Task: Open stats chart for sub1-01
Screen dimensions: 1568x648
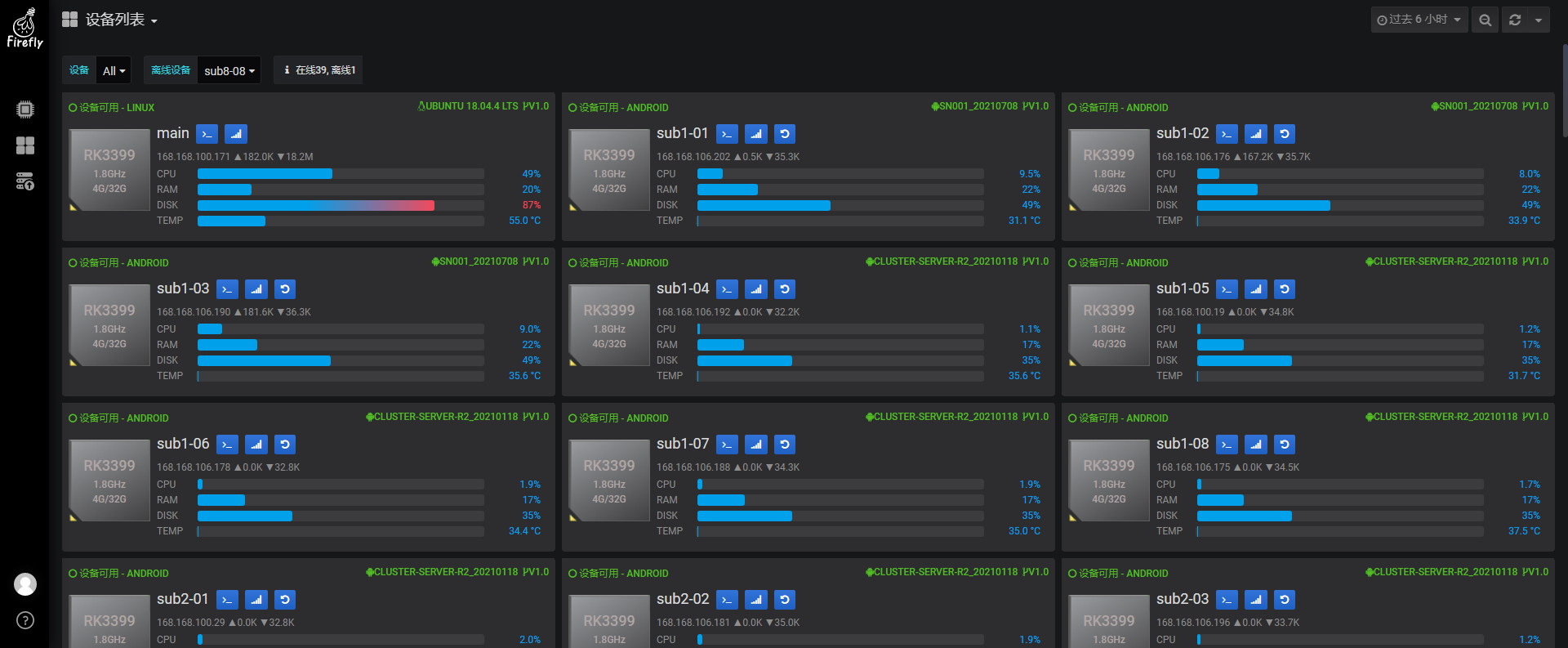Action: [756, 134]
